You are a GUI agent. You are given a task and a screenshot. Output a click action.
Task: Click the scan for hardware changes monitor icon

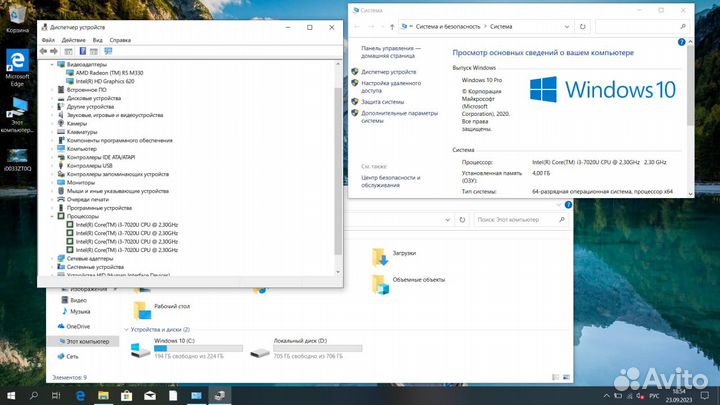(x=108, y=51)
